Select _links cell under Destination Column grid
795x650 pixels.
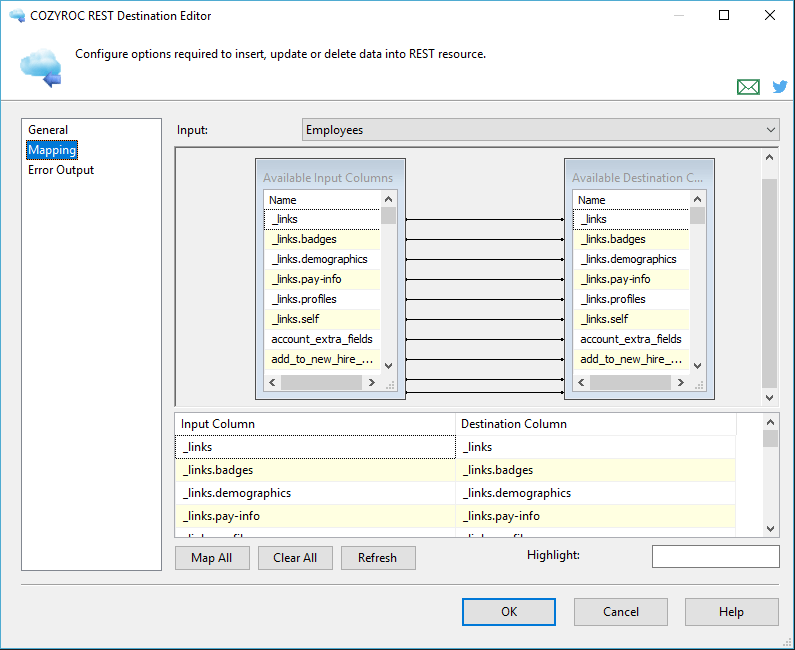596,447
